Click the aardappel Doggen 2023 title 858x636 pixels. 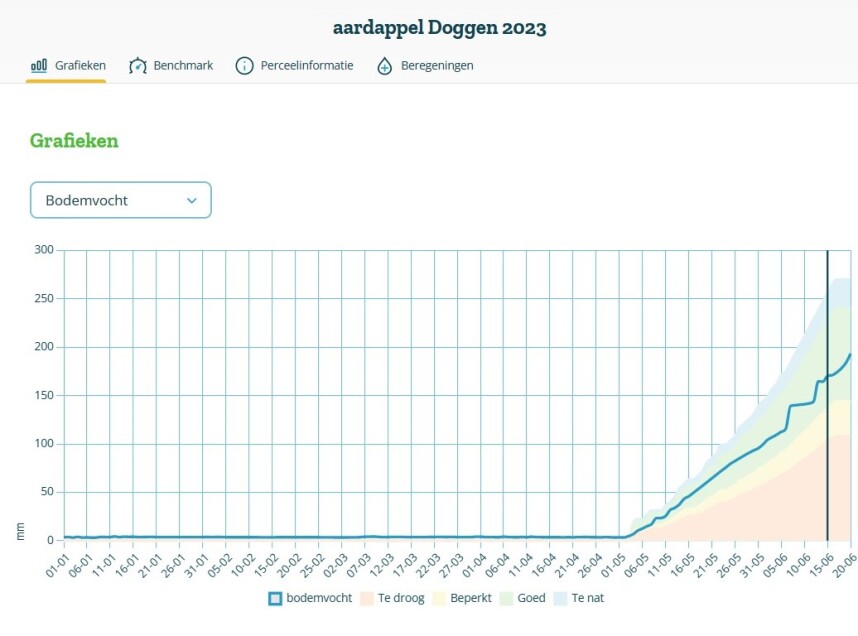click(x=440, y=28)
